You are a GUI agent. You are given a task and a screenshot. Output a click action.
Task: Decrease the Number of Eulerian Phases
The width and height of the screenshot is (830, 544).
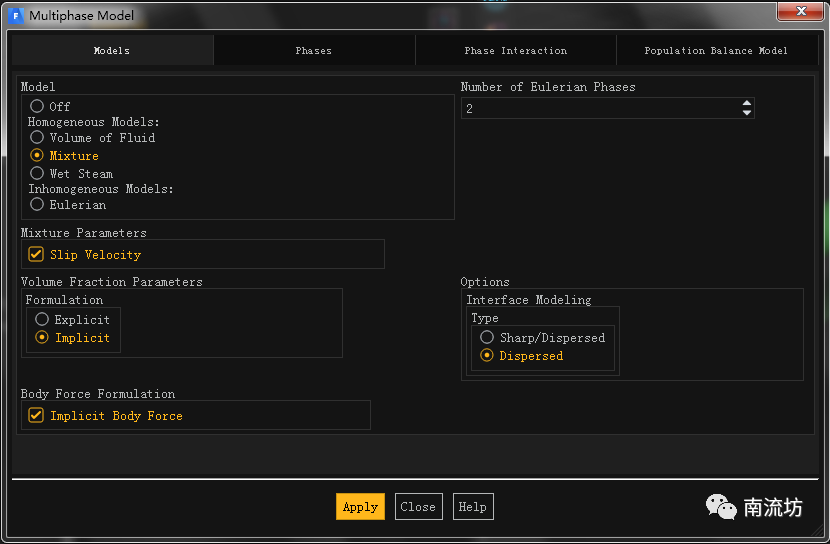(746, 113)
